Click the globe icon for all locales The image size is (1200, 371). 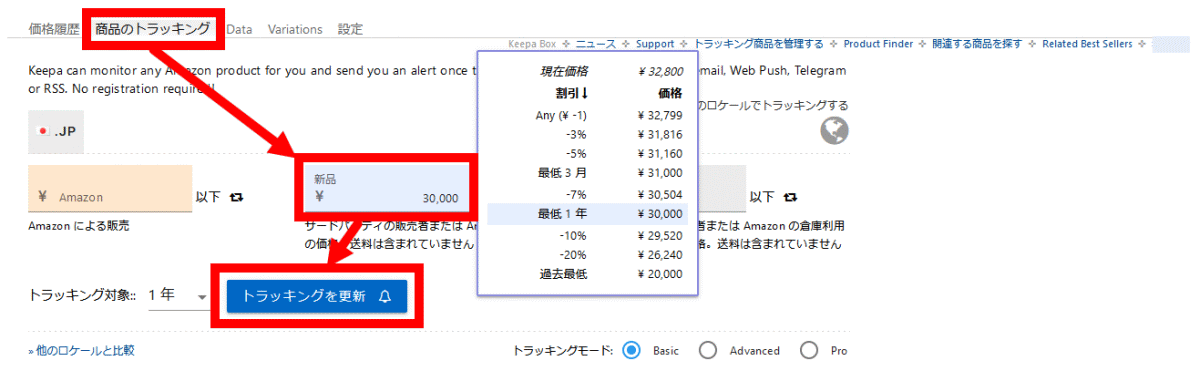834,131
